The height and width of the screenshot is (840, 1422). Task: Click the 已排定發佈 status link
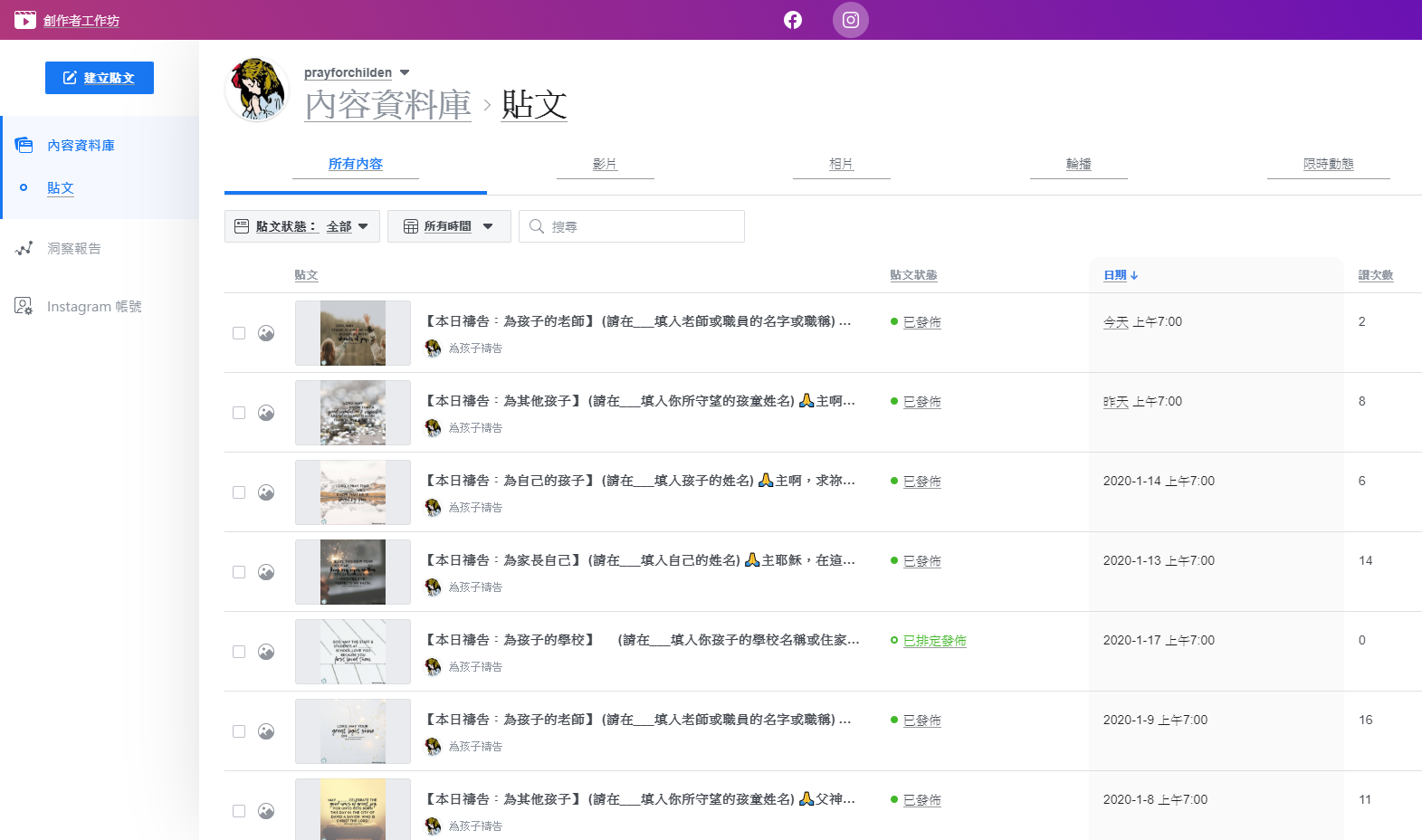coord(934,641)
